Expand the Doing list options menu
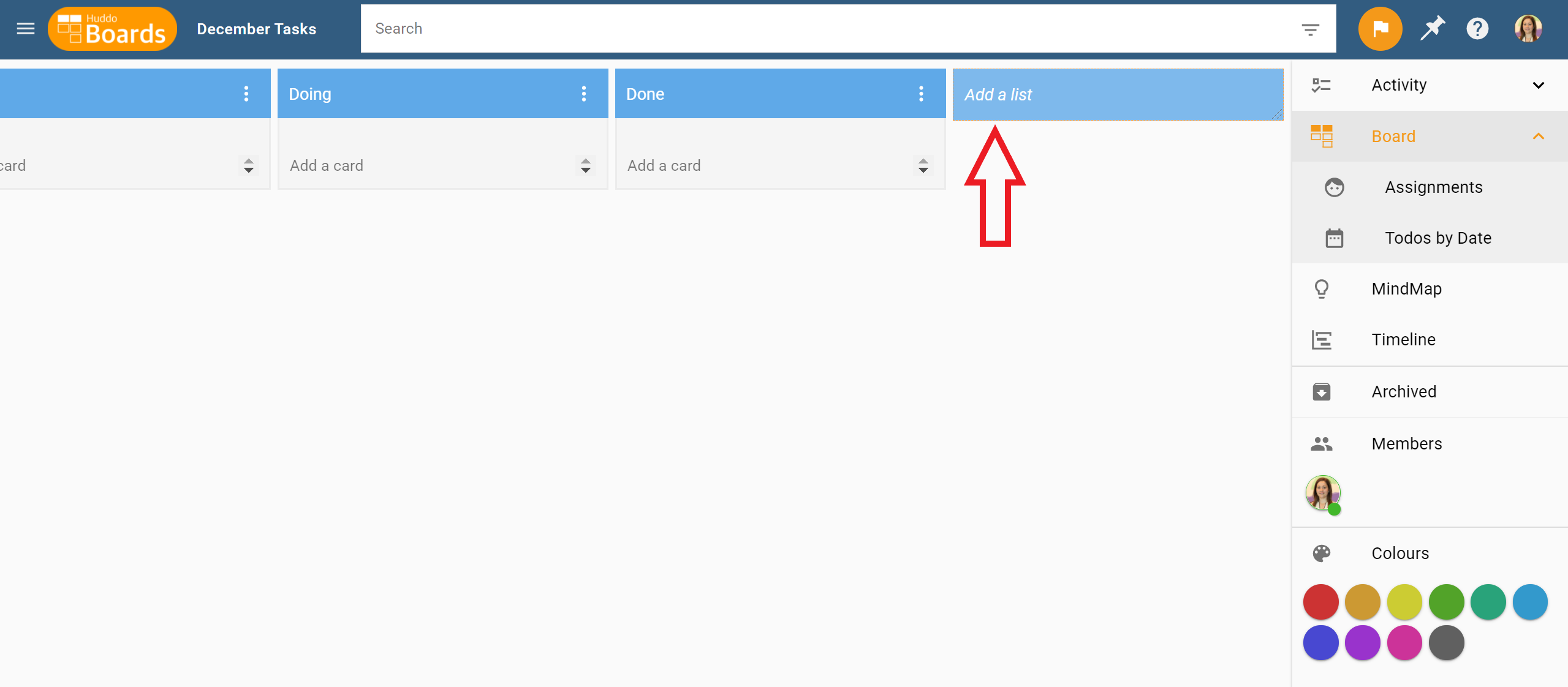 click(583, 94)
